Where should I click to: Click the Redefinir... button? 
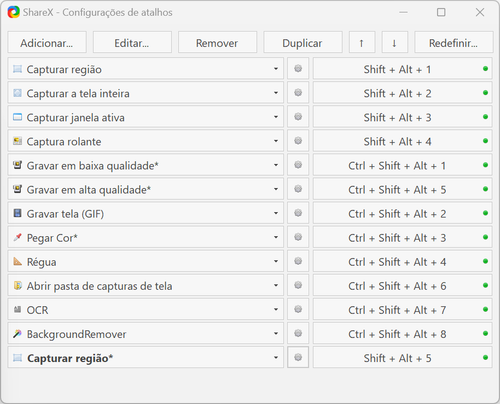(x=453, y=42)
